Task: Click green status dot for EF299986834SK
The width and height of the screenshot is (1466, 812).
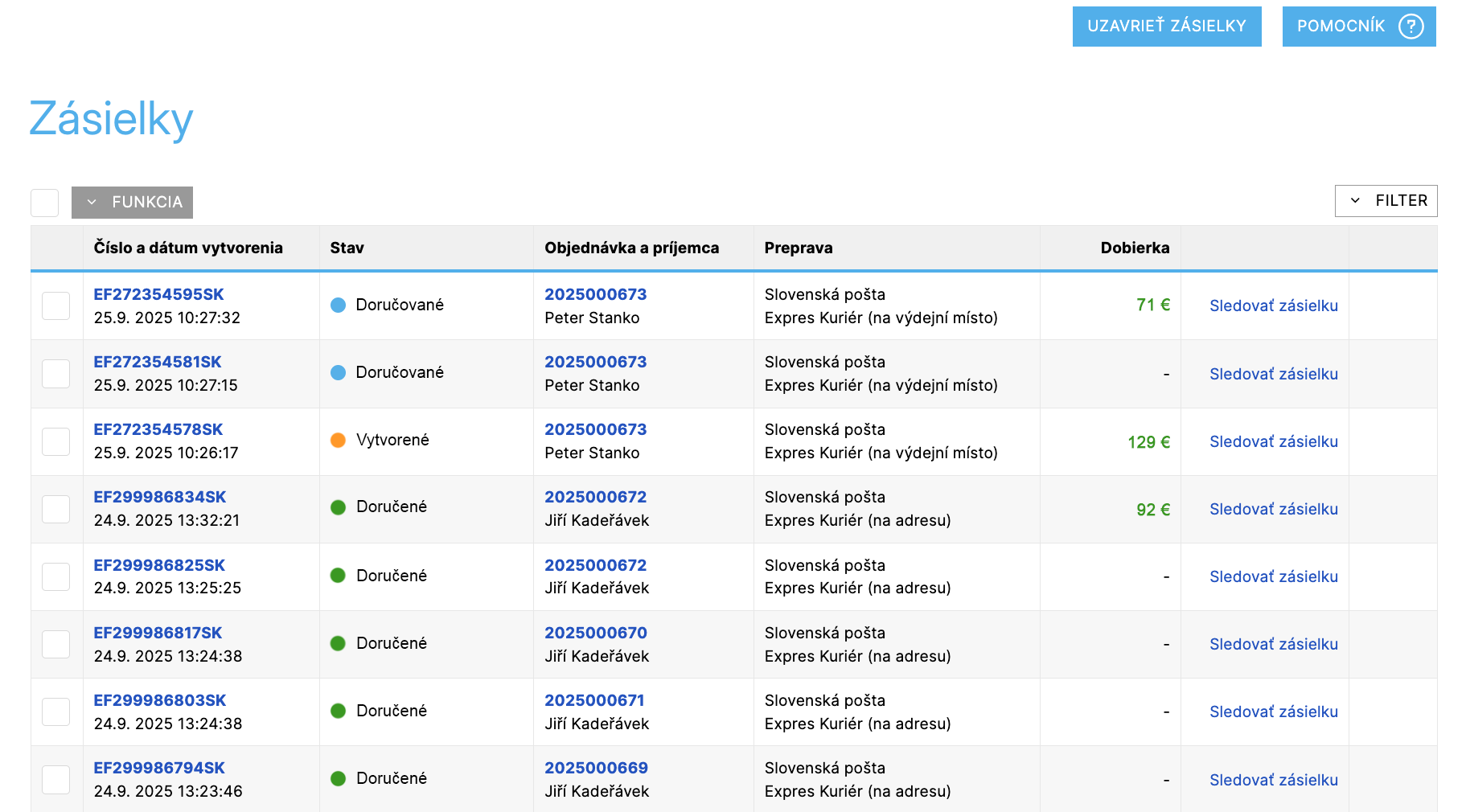Action: (339, 507)
